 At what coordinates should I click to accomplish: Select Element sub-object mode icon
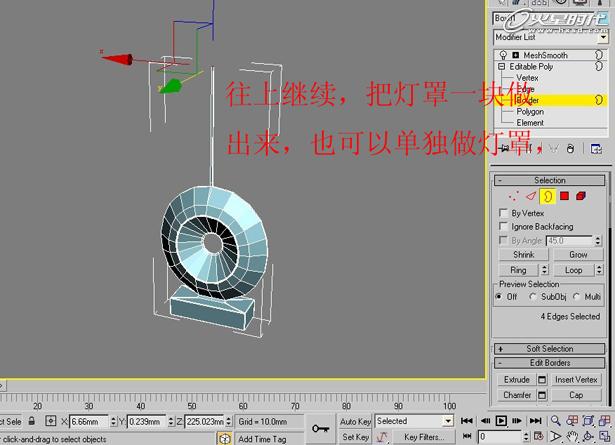click(x=580, y=196)
